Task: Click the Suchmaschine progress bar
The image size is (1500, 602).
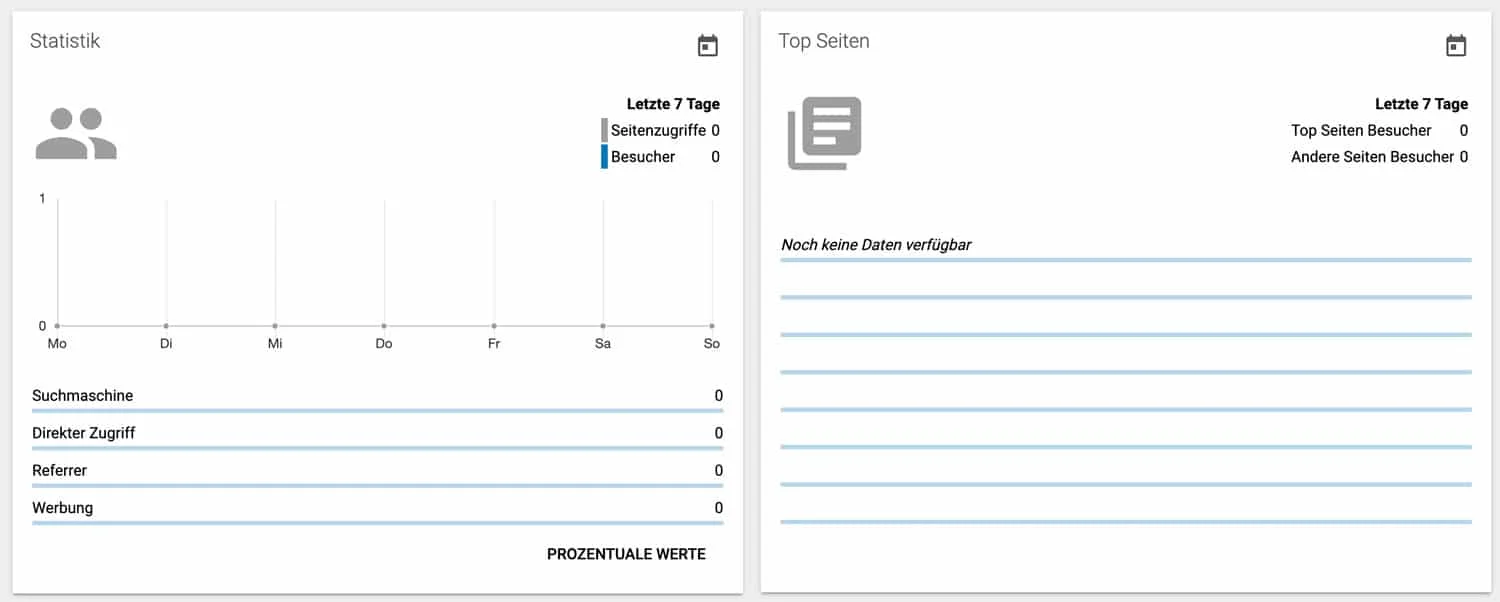Action: (x=377, y=408)
